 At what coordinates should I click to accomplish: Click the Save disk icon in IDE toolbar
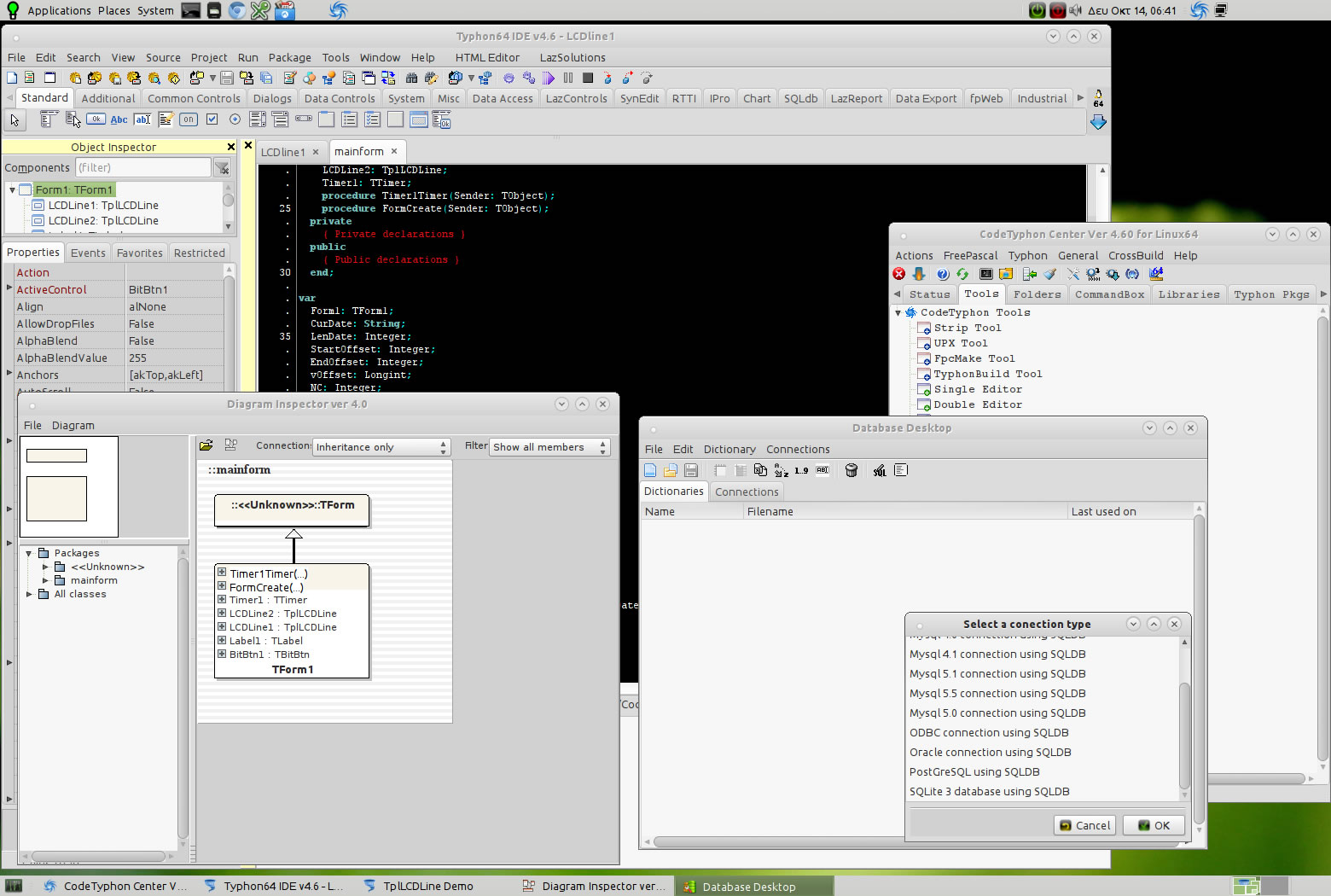(x=227, y=78)
